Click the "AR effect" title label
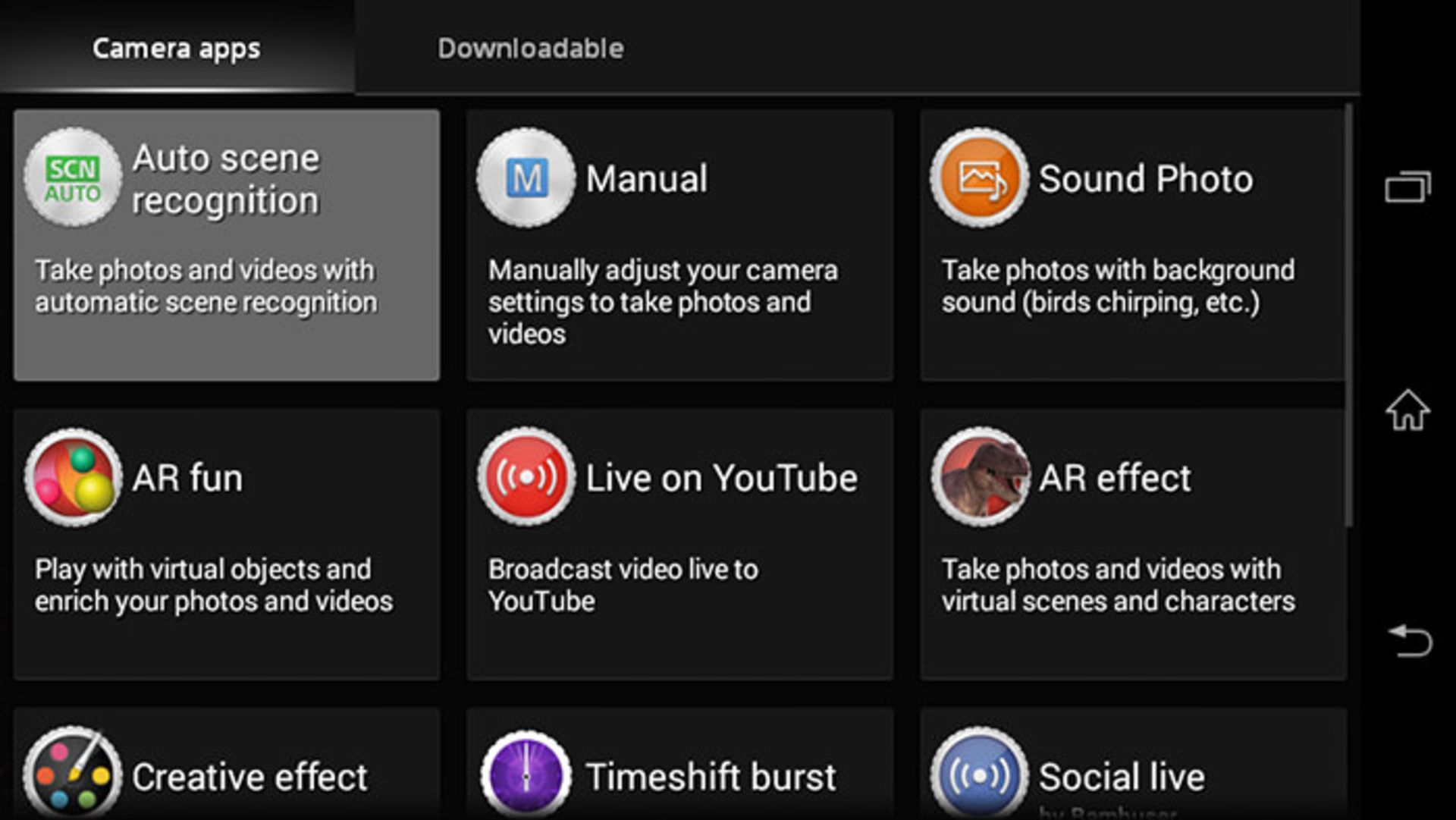1456x820 pixels. (1114, 478)
